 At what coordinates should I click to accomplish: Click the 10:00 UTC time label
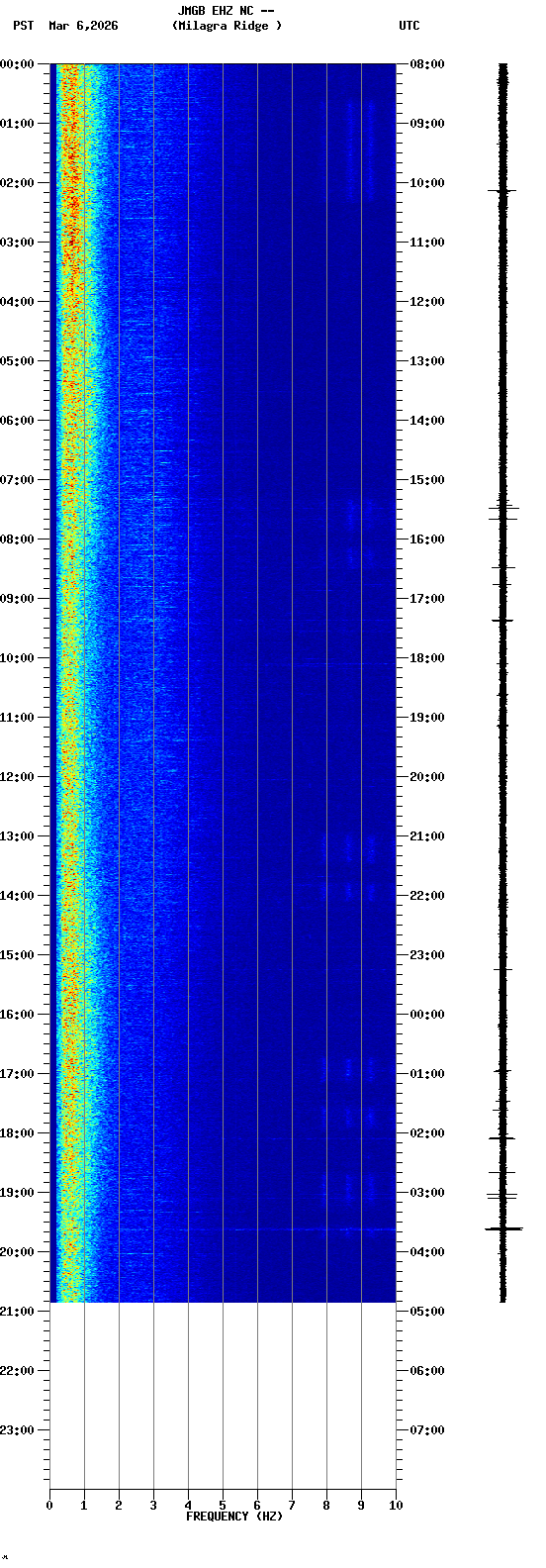427,183
